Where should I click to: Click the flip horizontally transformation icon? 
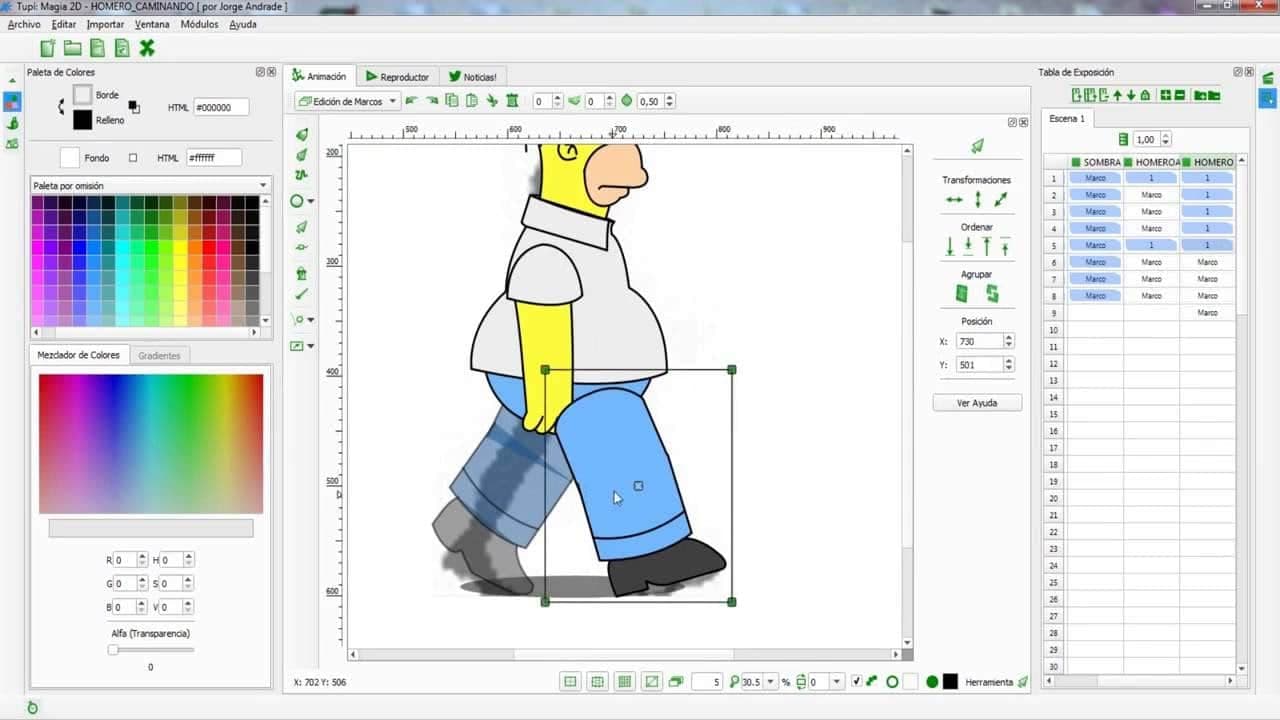[954, 200]
